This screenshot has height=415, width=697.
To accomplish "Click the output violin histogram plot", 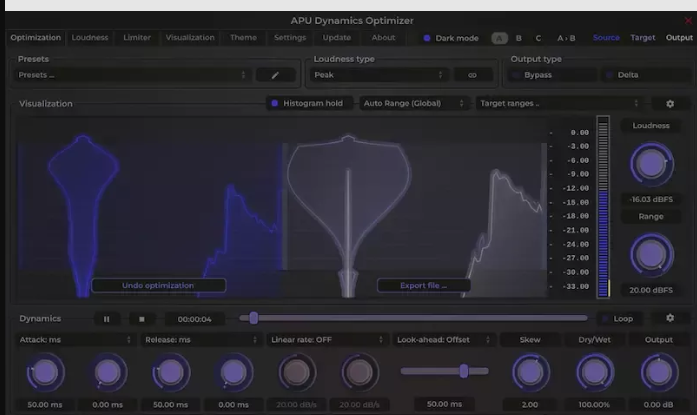I will pos(348,216).
